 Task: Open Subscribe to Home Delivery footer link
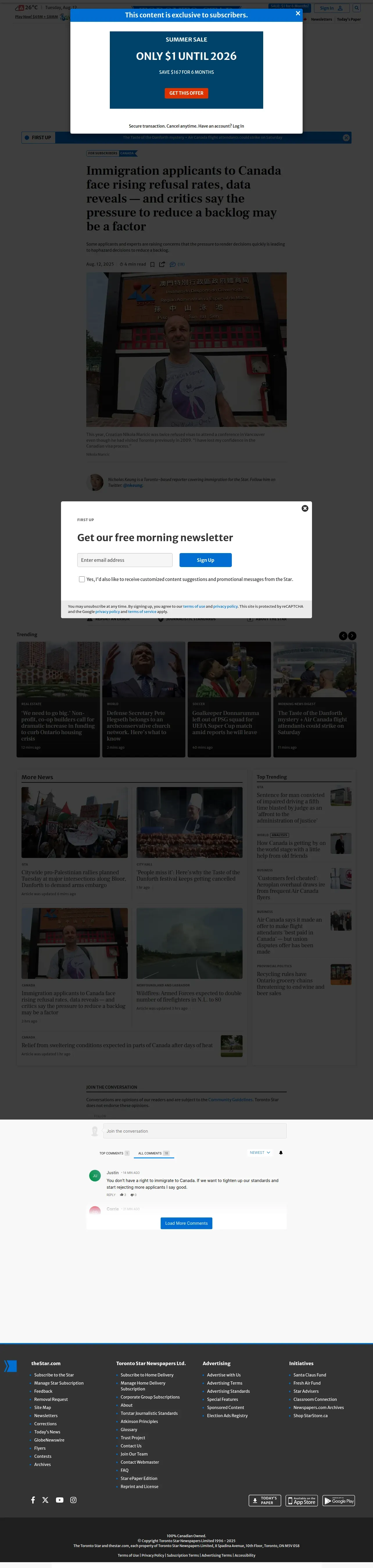[147, 1375]
